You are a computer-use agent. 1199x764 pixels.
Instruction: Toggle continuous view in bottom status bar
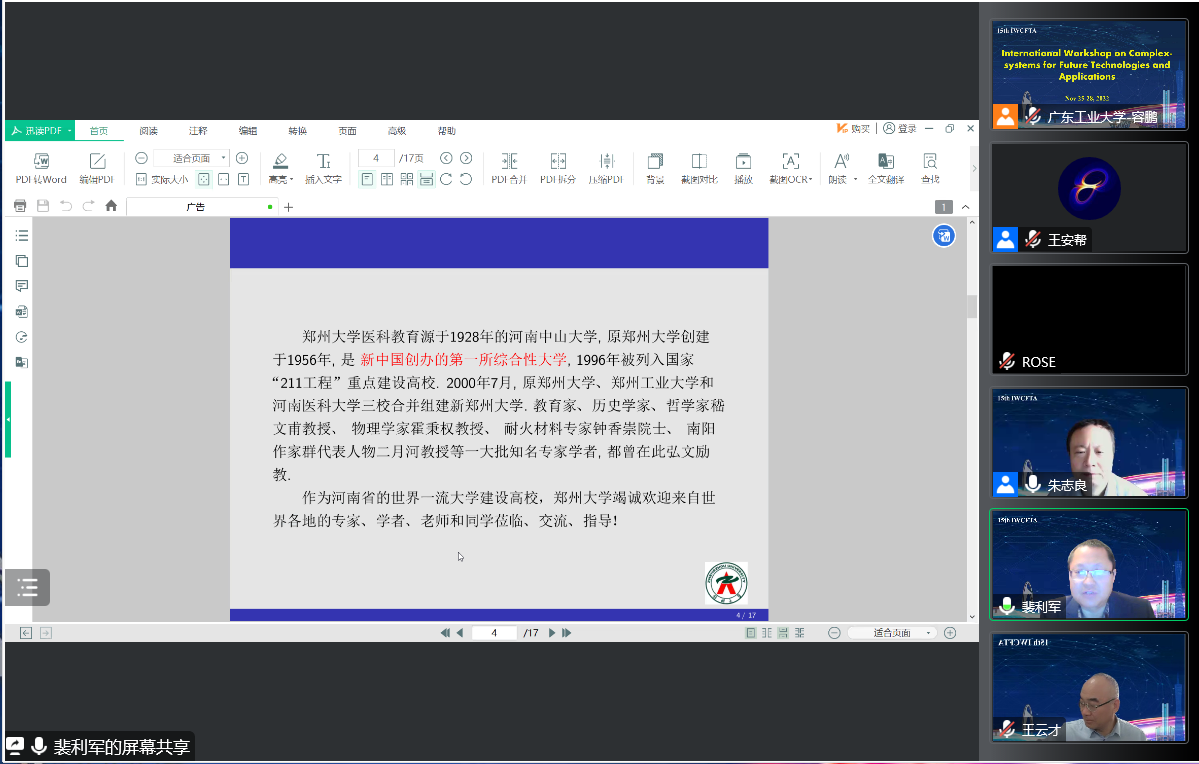(x=782, y=632)
